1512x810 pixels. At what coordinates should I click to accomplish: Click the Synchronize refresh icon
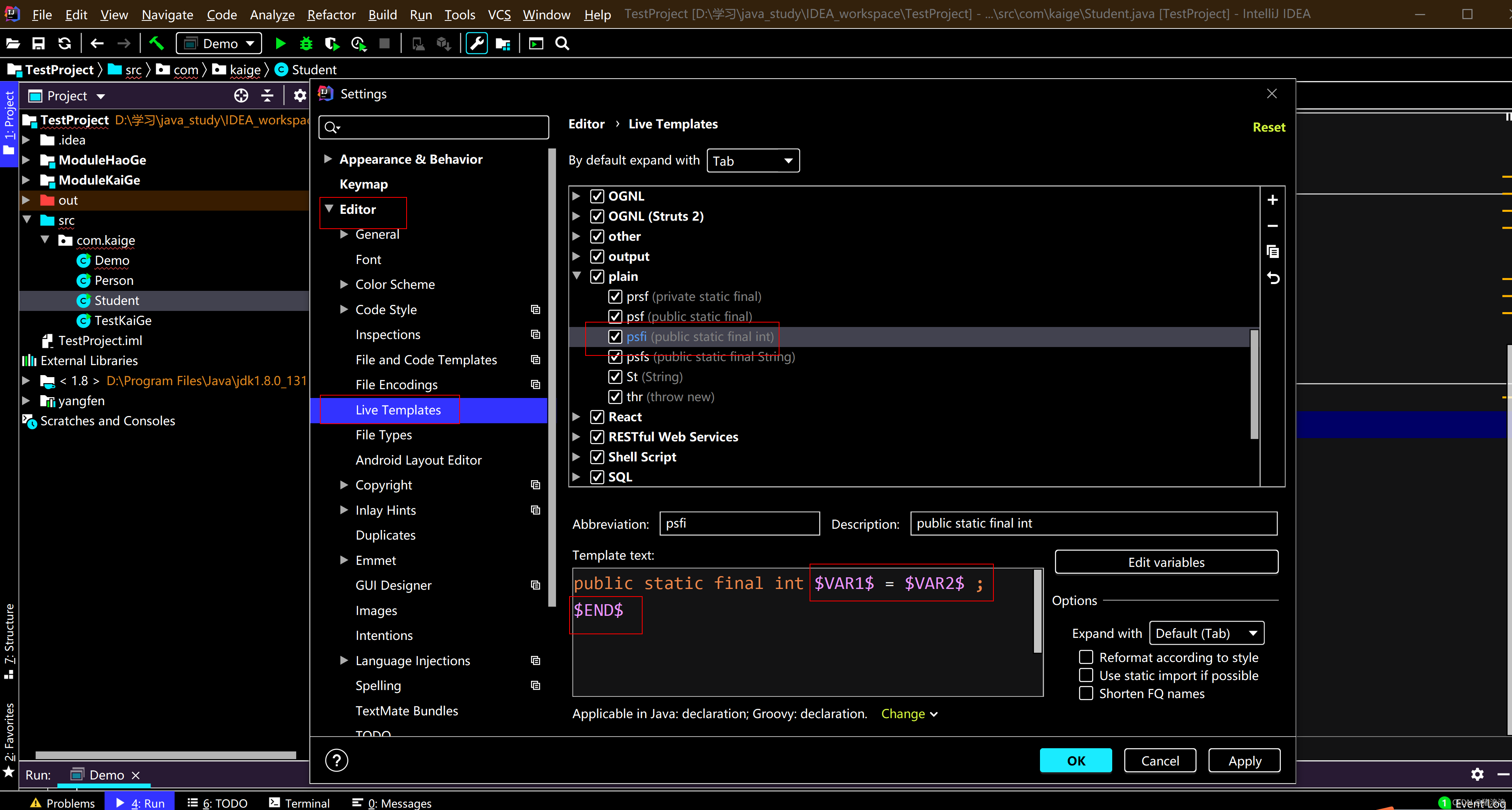click(x=65, y=43)
